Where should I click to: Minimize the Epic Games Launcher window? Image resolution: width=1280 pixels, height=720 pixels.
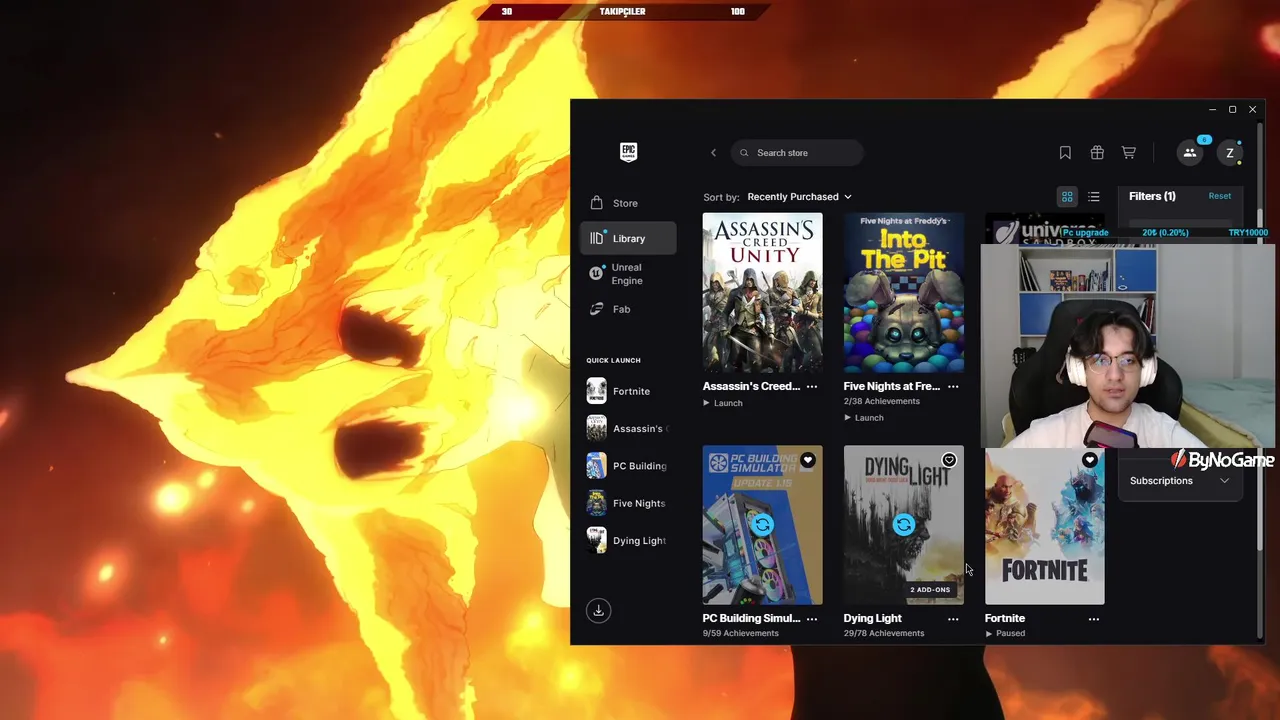pyautogui.click(x=1212, y=109)
